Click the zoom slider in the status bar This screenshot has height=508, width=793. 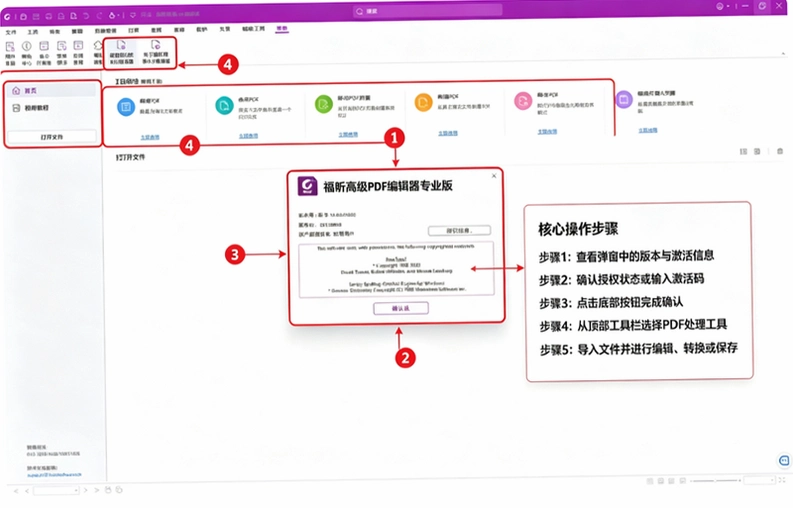point(715,481)
